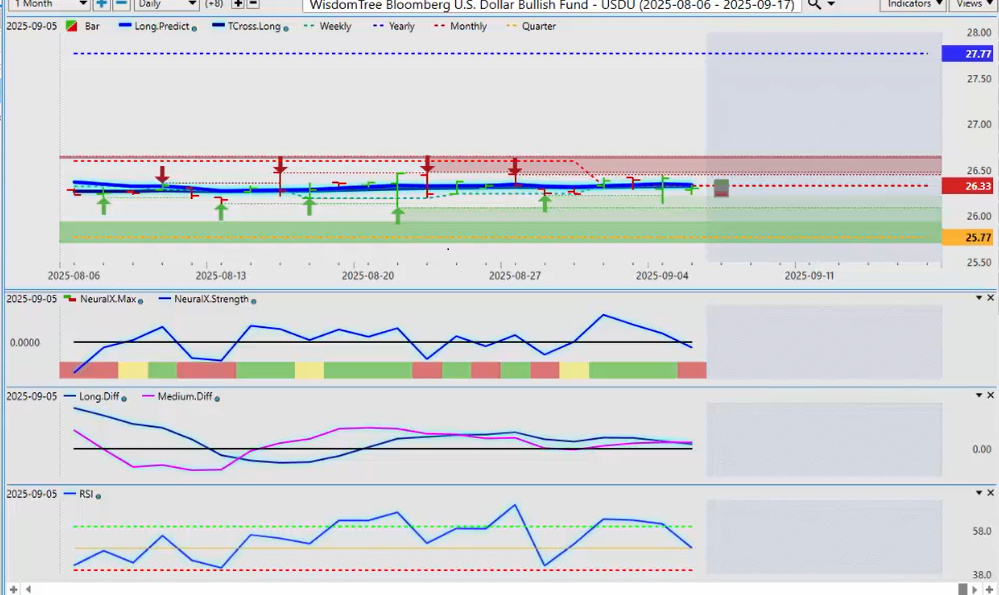The image size is (999, 595).
Task: Open the 1 Month timeframe dropdown
Action: point(47,4)
